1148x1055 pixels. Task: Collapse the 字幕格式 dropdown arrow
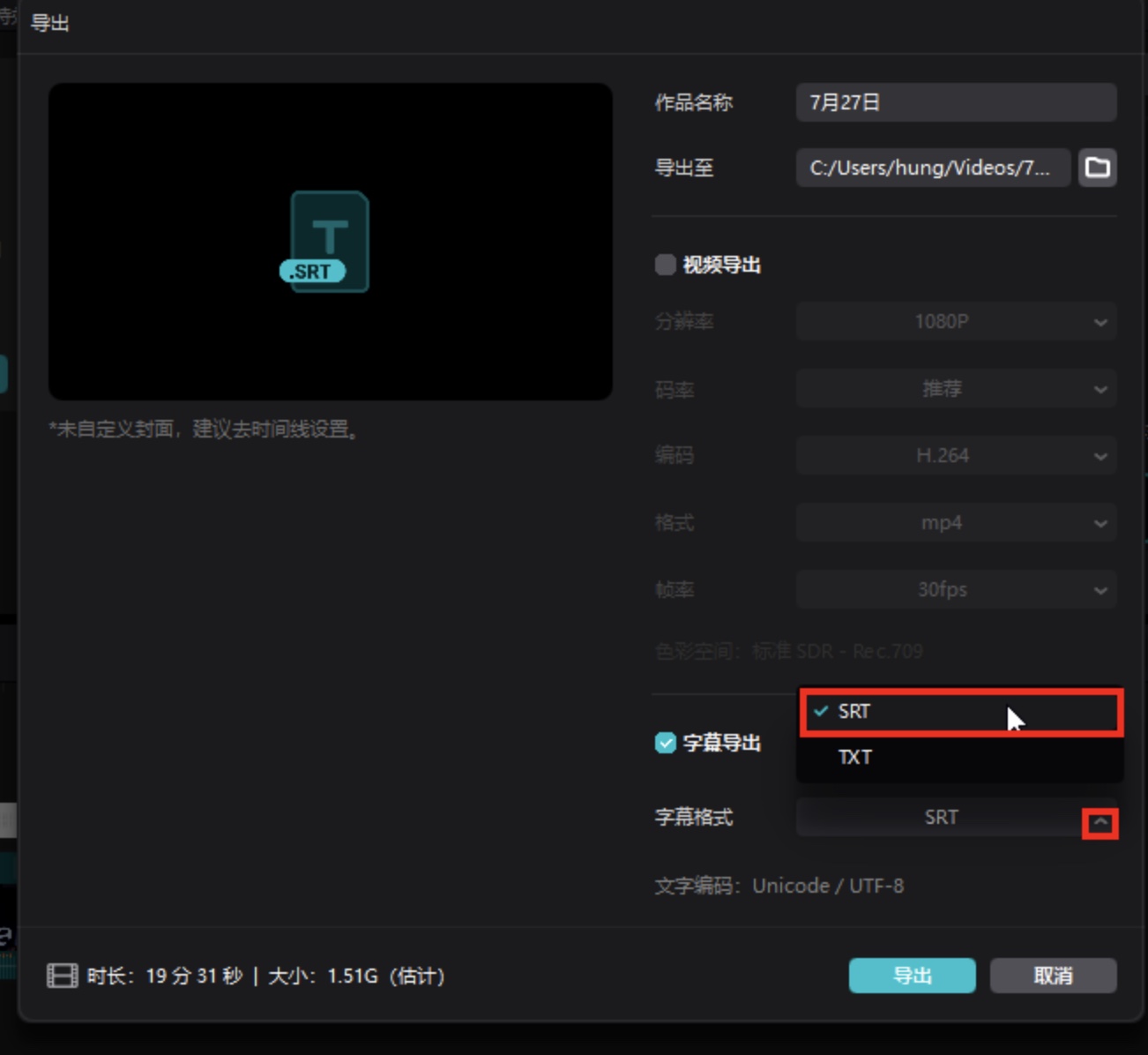pyautogui.click(x=1100, y=823)
